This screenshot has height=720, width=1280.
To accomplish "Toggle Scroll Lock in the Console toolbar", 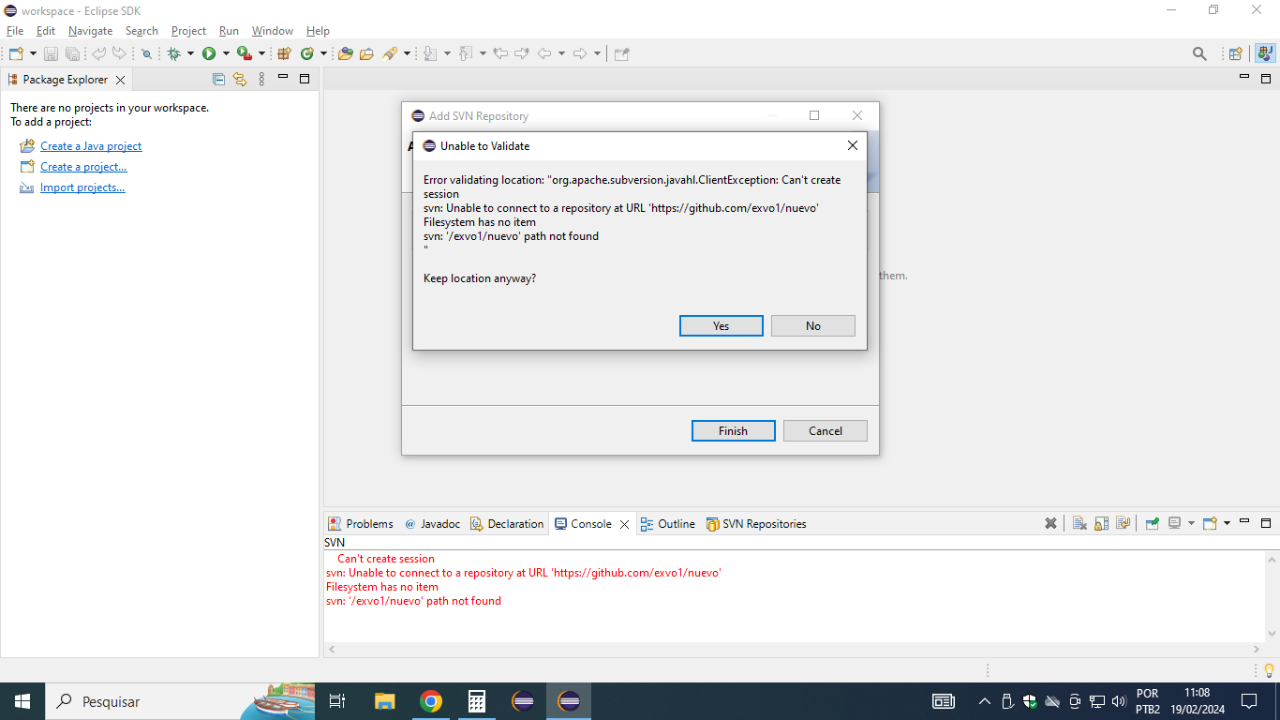I will pyautogui.click(x=1101, y=523).
